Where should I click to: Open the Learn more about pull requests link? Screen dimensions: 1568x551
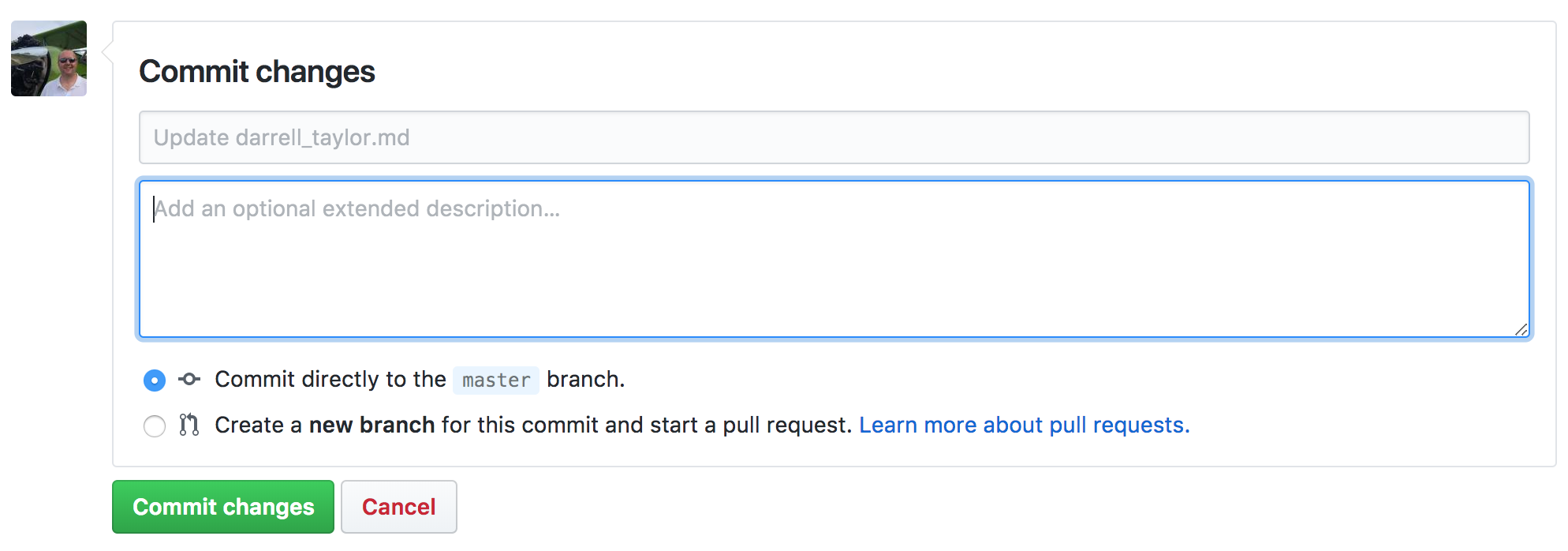(1024, 425)
